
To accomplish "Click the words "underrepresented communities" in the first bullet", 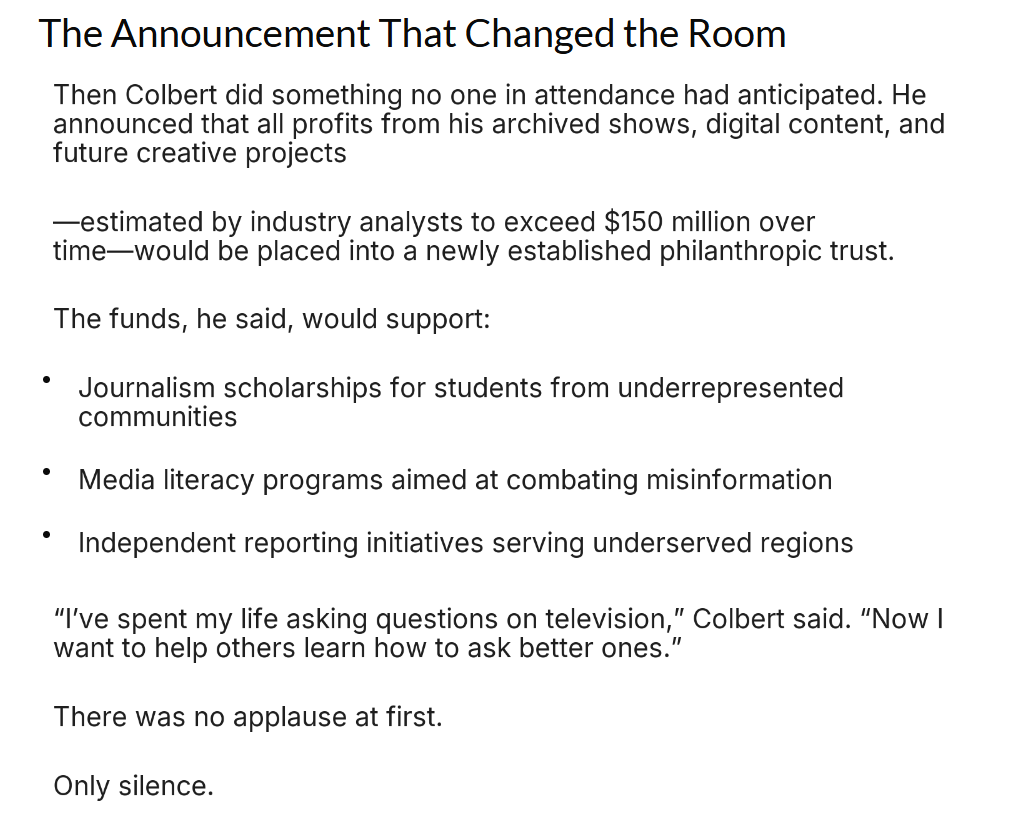I will pos(730,388).
